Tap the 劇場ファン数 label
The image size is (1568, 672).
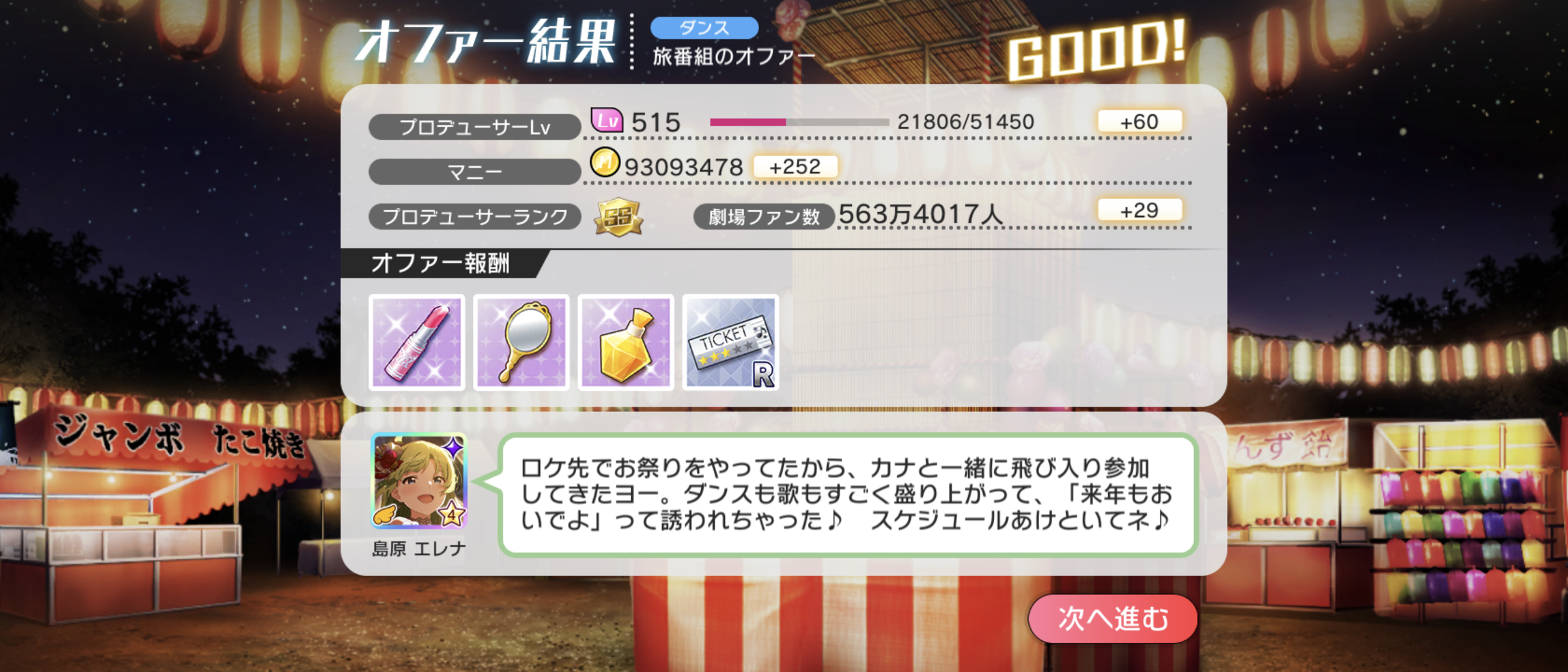(x=764, y=217)
